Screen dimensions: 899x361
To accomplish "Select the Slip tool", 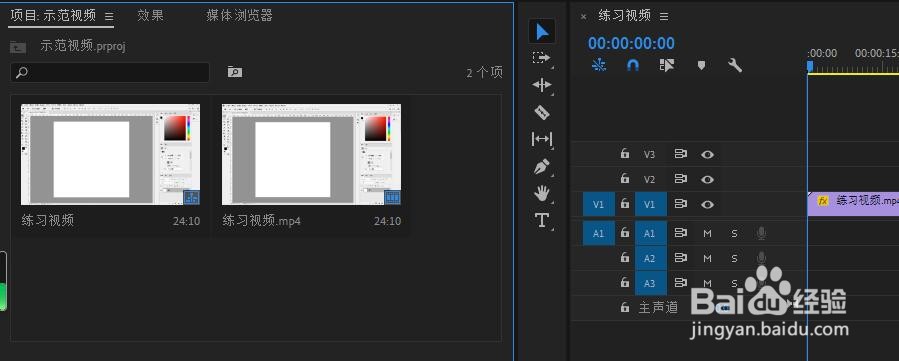I will [x=541, y=139].
